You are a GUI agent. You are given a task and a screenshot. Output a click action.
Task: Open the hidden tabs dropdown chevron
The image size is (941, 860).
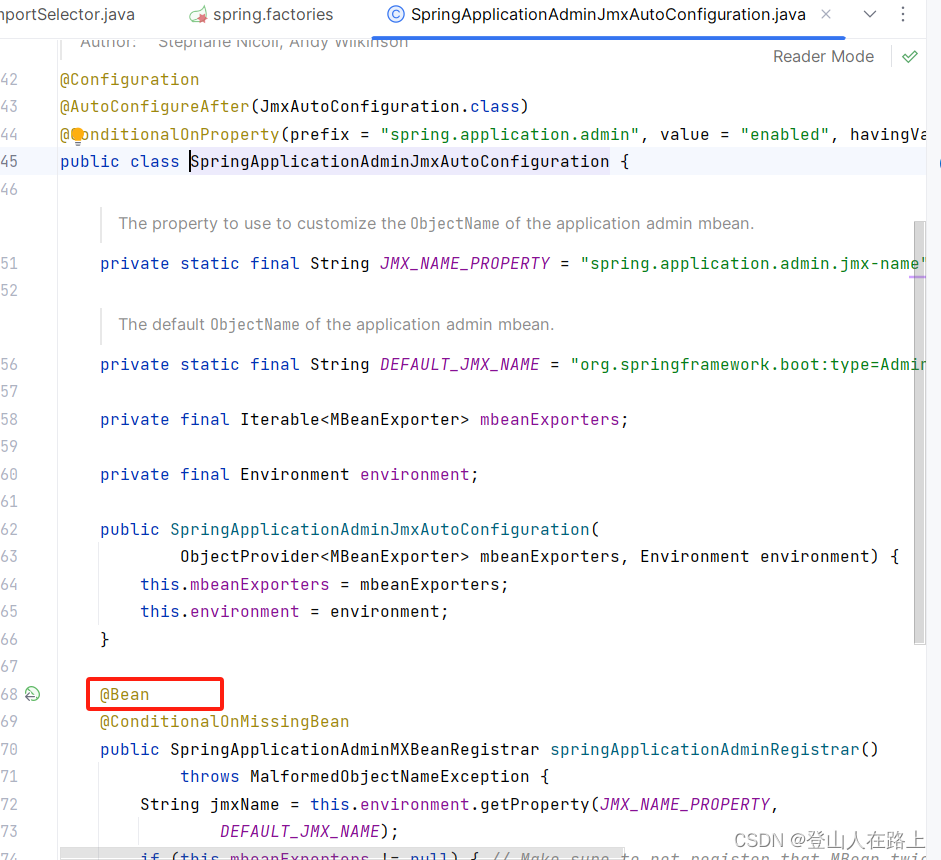click(870, 14)
